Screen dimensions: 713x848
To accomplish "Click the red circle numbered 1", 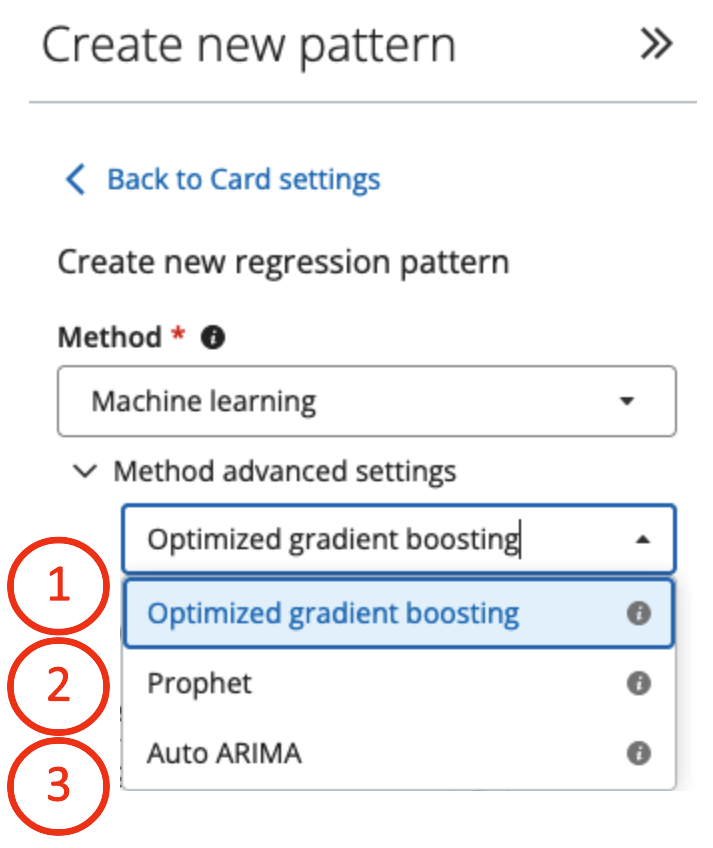I will tap(59, 588).
